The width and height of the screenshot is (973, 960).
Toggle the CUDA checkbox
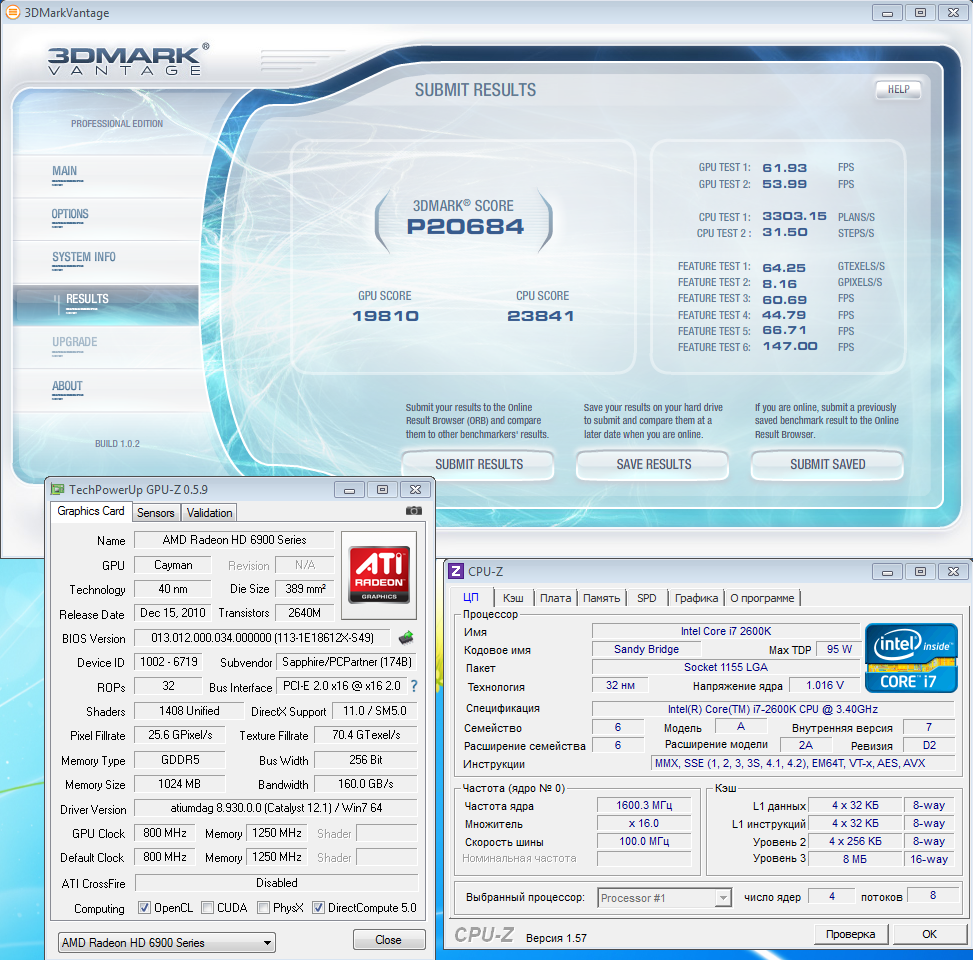[207, 908]
